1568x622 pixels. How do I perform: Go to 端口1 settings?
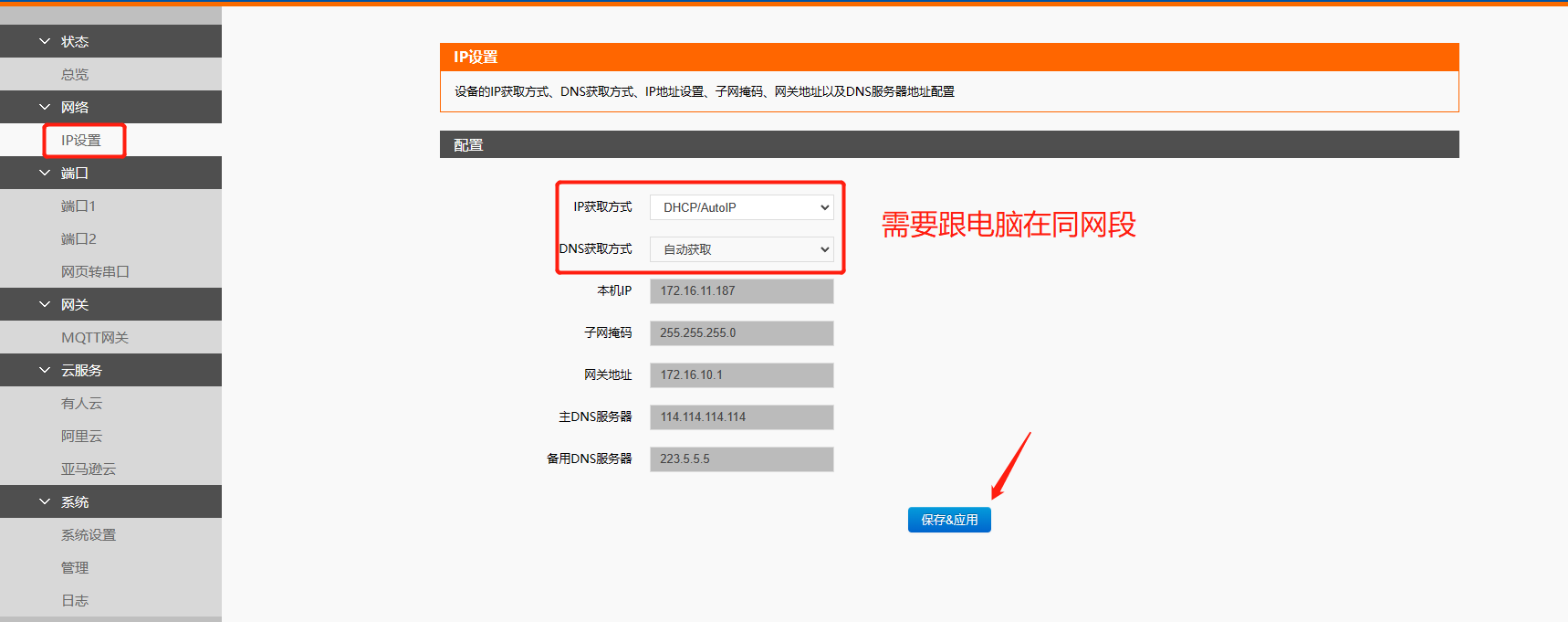78,206
